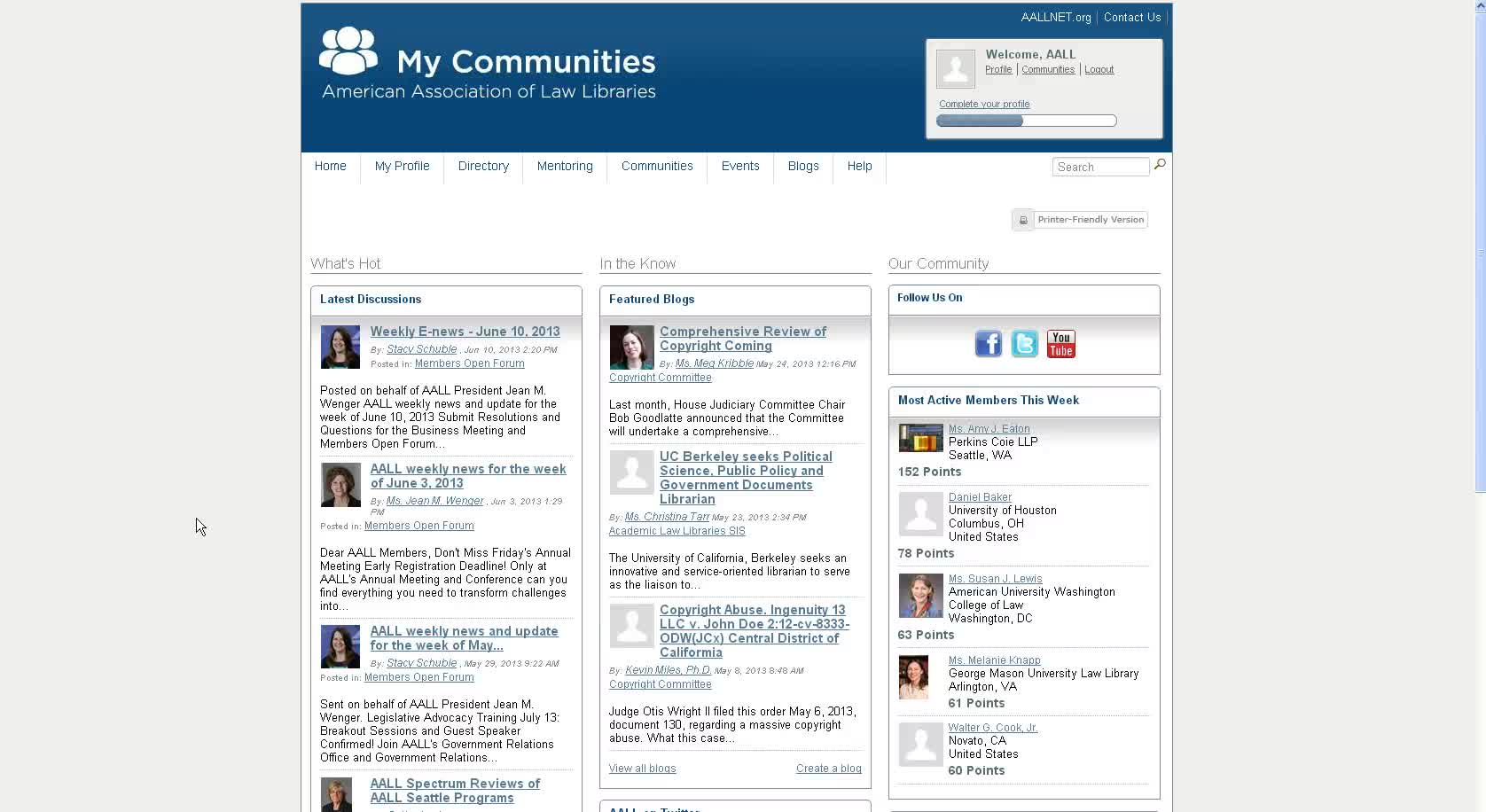
Task: Go to the Events menu item
Action: point(740,166)
